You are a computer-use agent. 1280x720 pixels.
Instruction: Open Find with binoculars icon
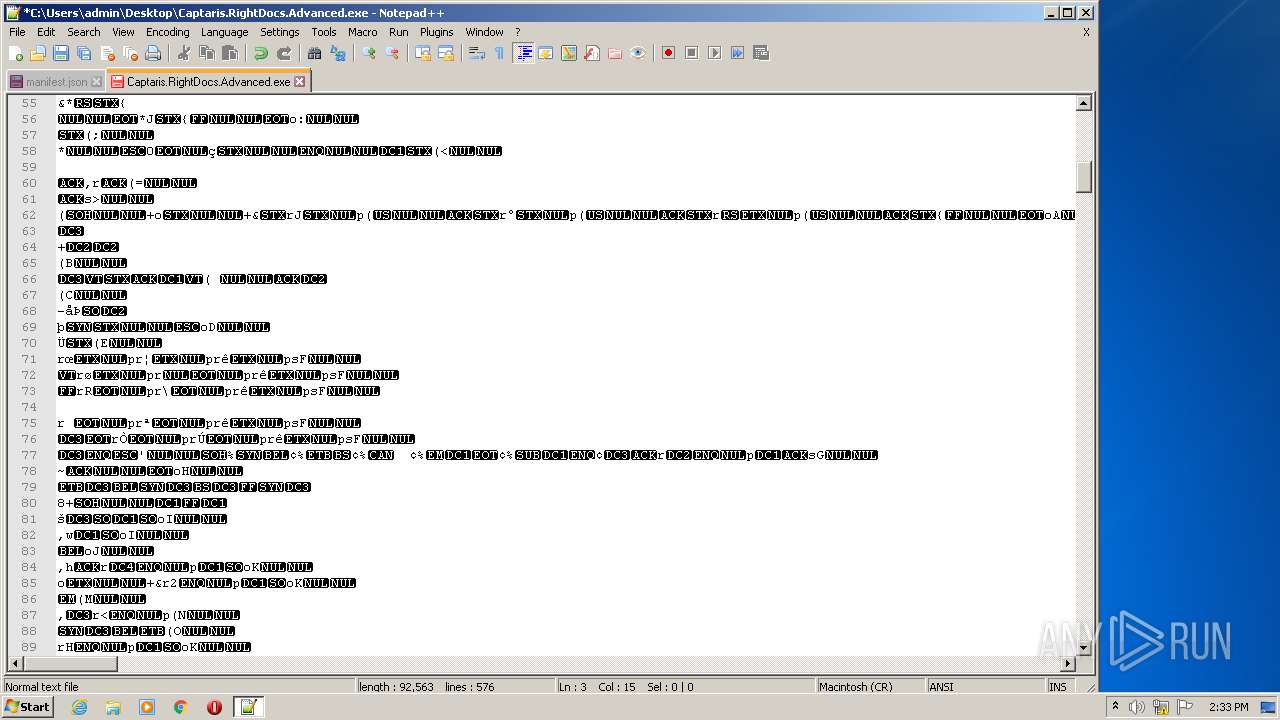[314, 53]
